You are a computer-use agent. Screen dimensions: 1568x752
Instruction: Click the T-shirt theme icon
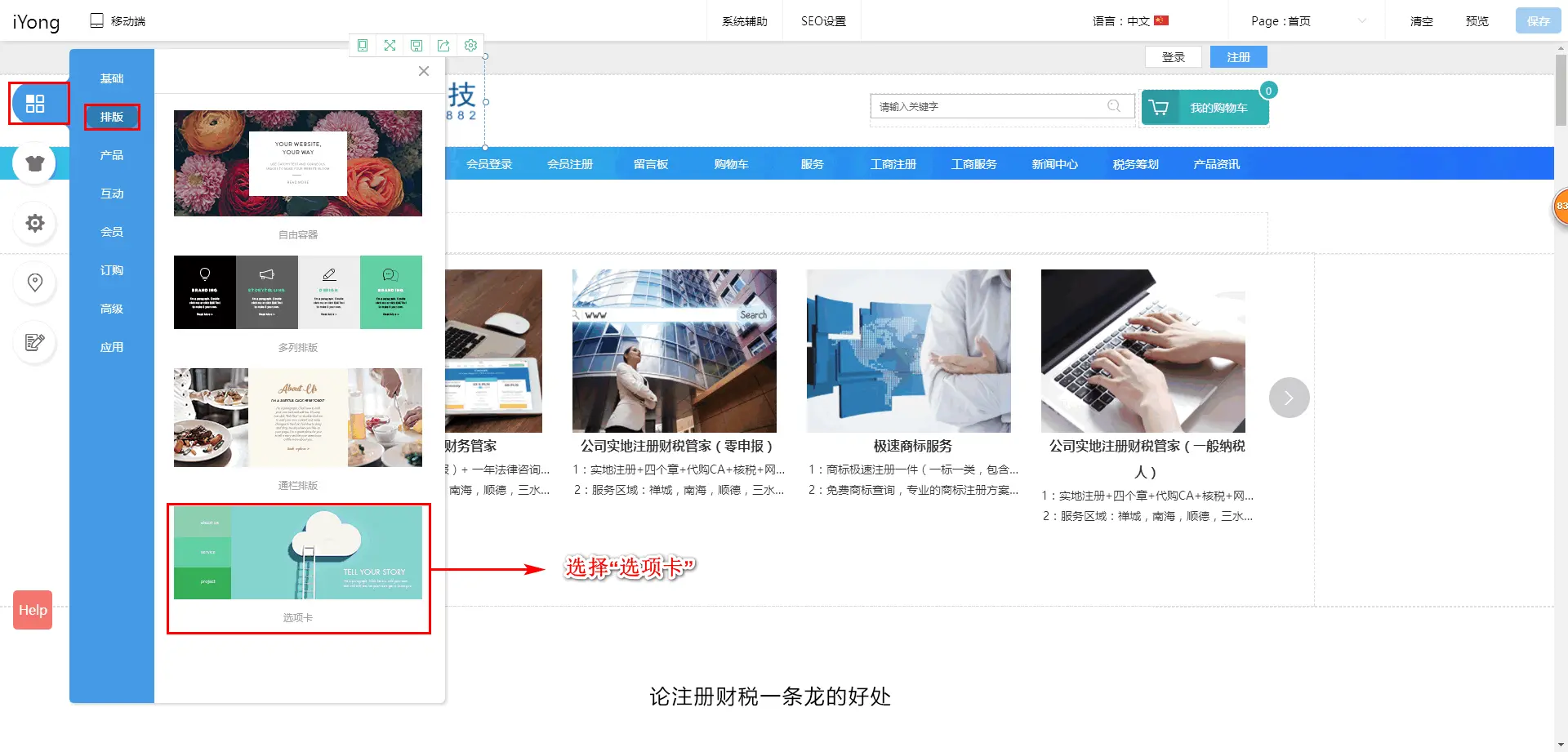(x=35, y=163)
